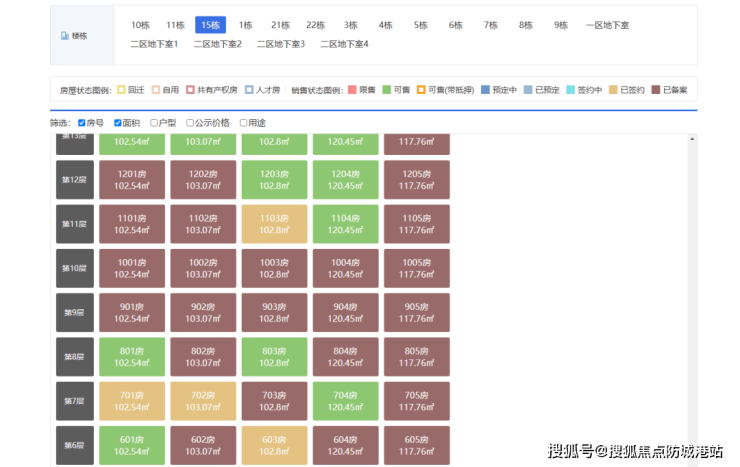740x467 pixels.
Task: Click room 601房 cell
Action: tap(132, 445)
